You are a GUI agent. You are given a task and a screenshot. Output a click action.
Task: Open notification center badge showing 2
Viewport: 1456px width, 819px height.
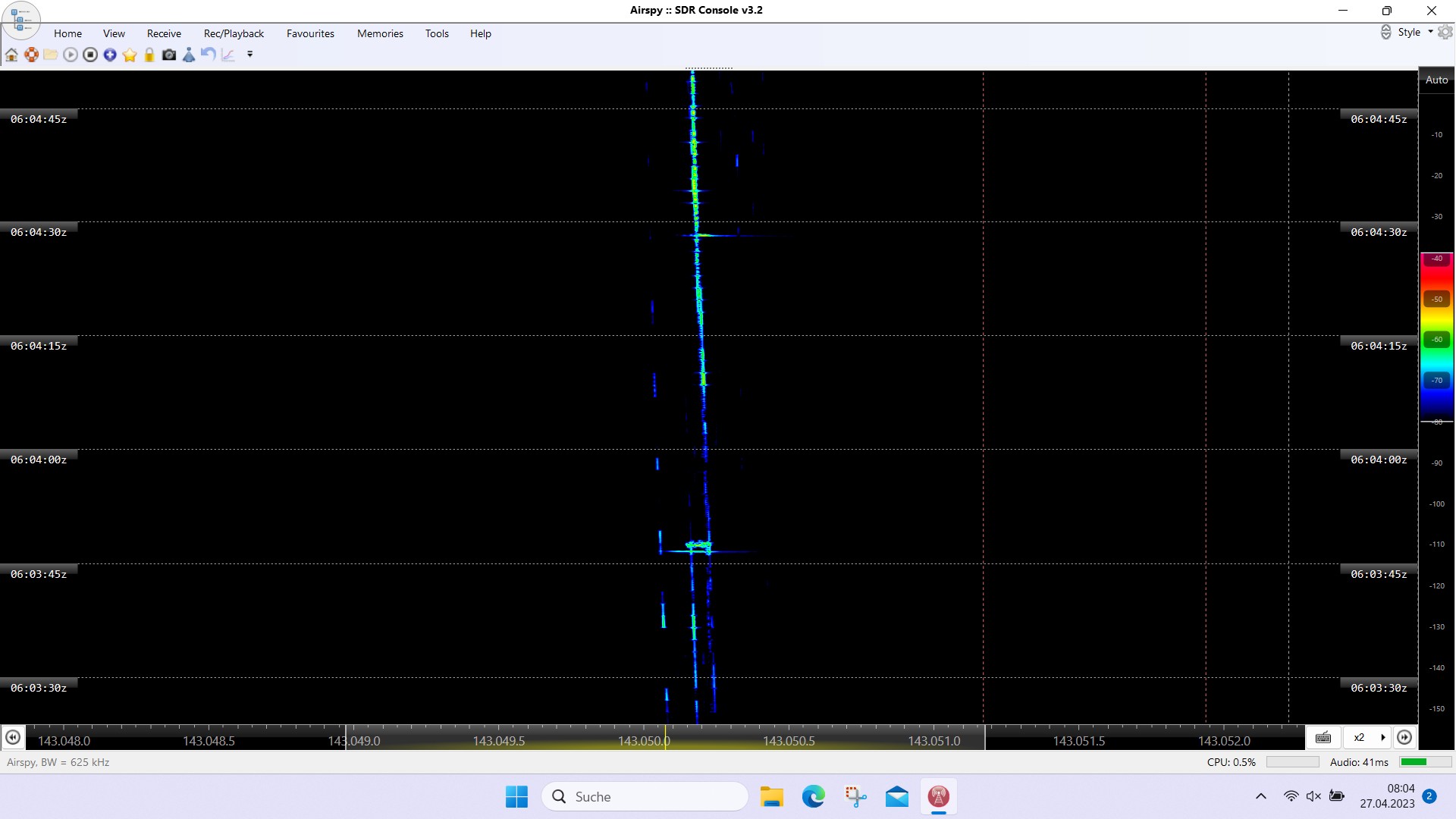[x=1429, y=796]
